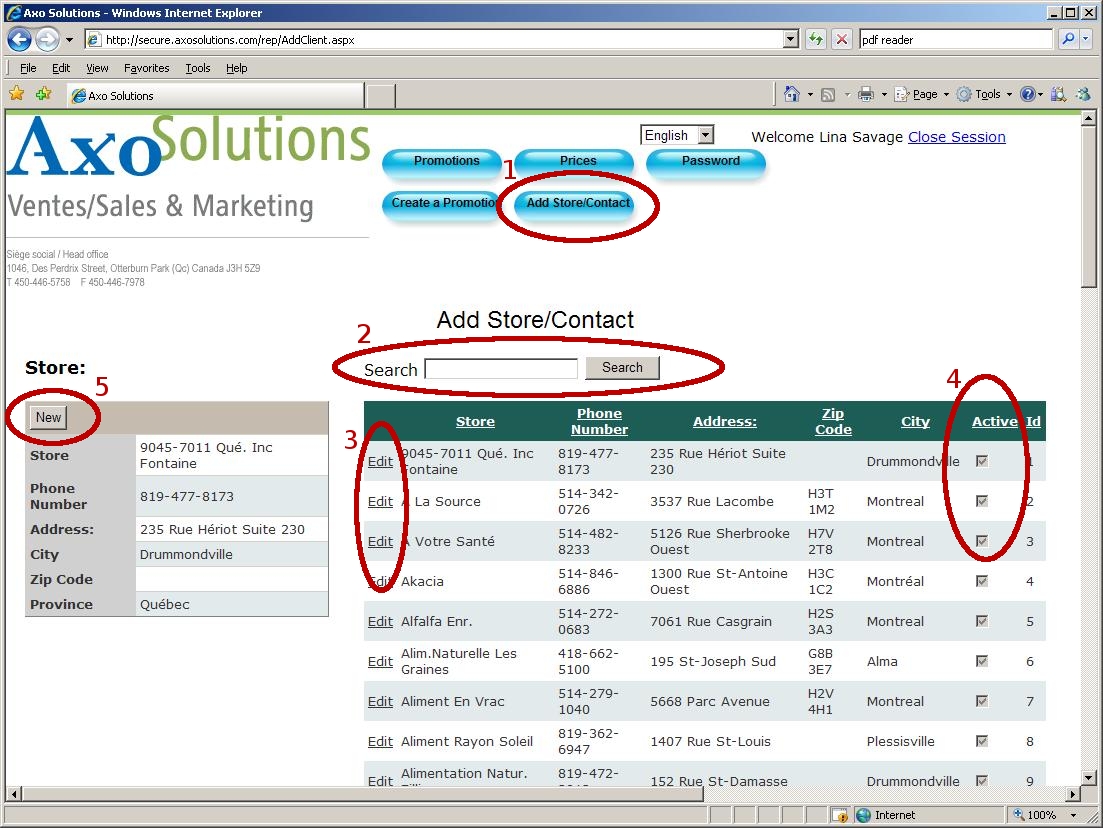The image size is (1103, 828).
Task: Open the zoom level dropdown beside 100%
Action: click(1073, 815)
